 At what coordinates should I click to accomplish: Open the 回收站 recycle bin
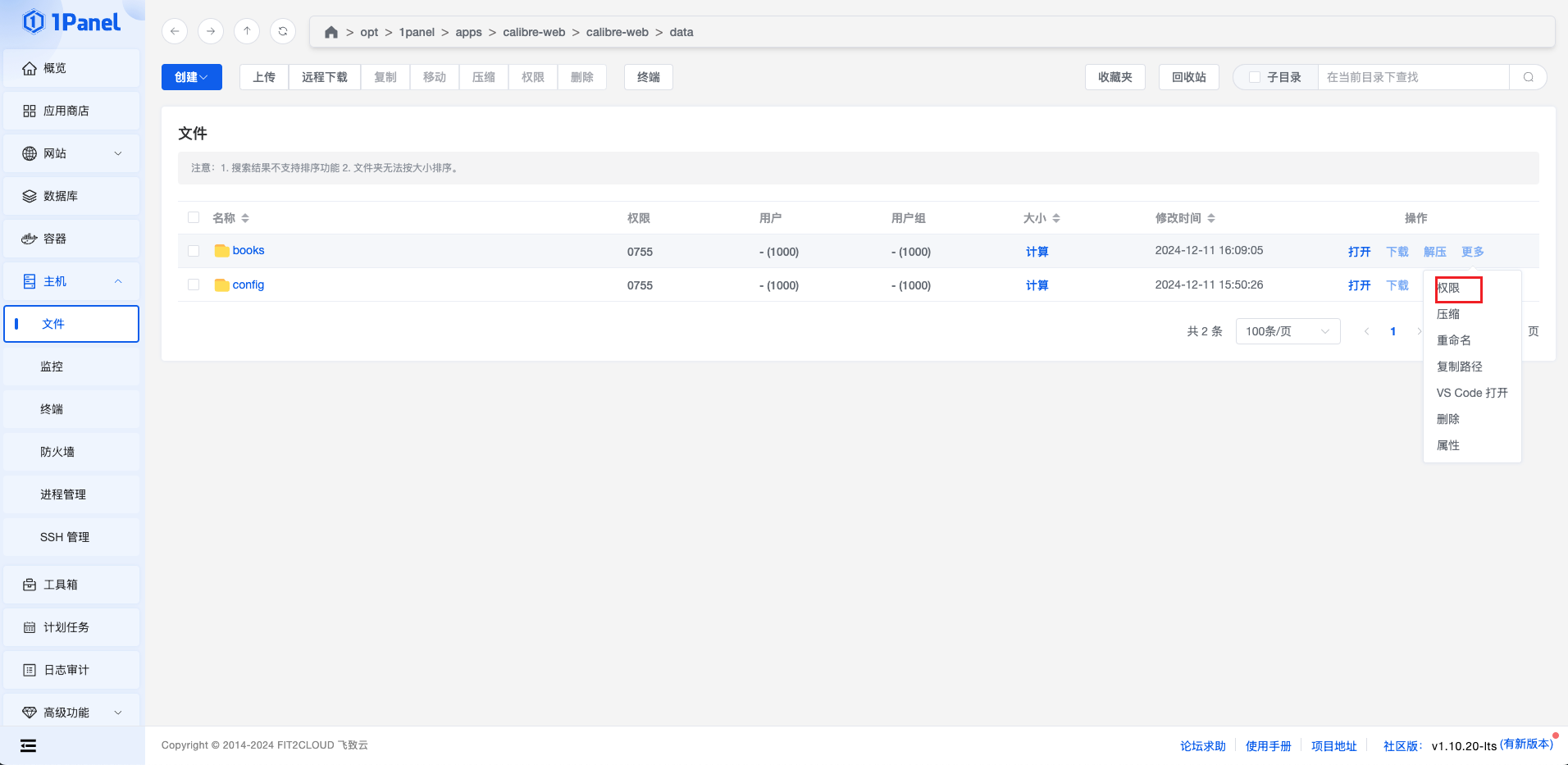tap(1188, 77)
